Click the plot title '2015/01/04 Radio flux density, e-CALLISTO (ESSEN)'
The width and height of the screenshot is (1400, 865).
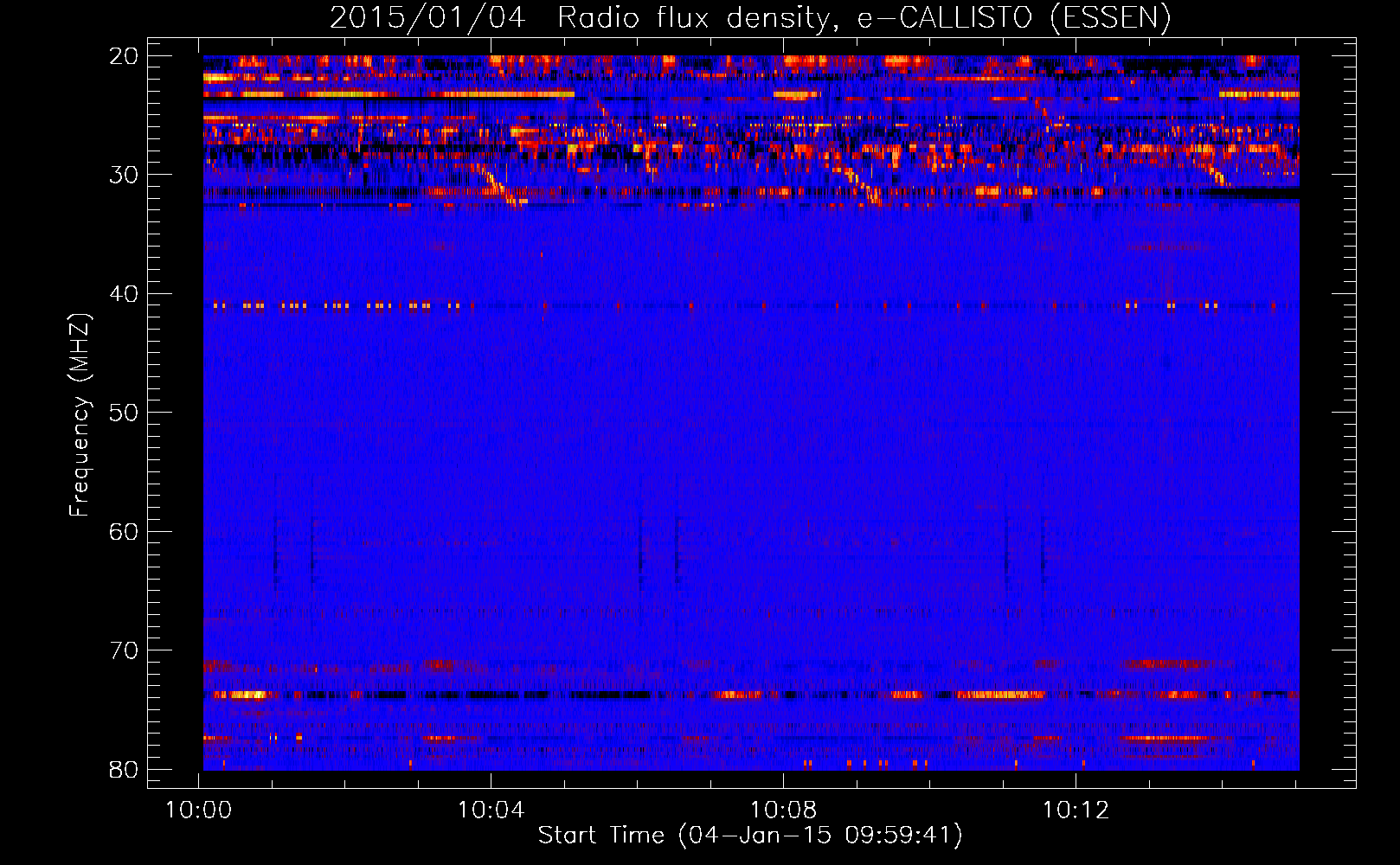[750, 18]
